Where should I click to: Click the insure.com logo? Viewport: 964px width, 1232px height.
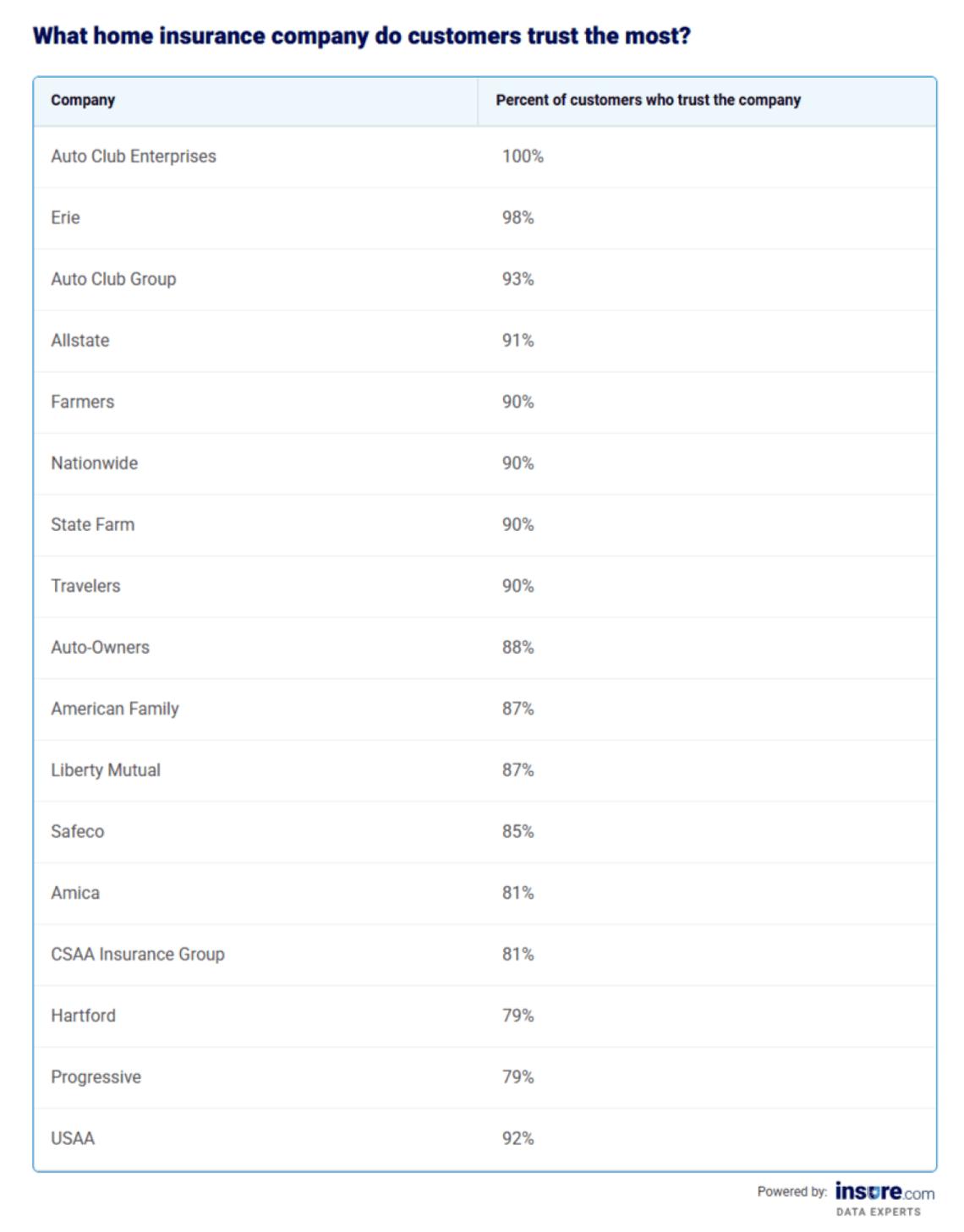click(884, 1192)
